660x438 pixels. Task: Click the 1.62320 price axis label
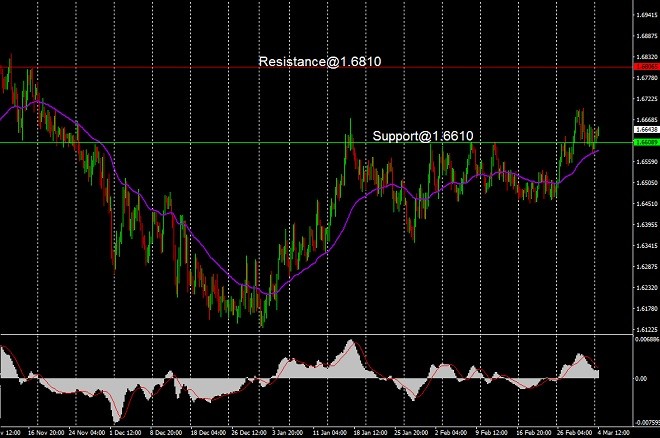[x=647, y=288]
